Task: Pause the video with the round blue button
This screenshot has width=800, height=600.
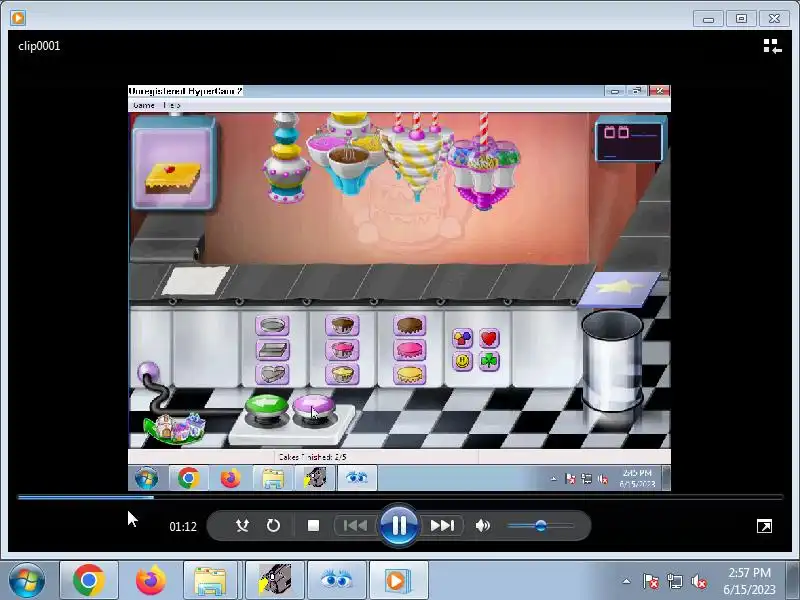Action: 398,525
